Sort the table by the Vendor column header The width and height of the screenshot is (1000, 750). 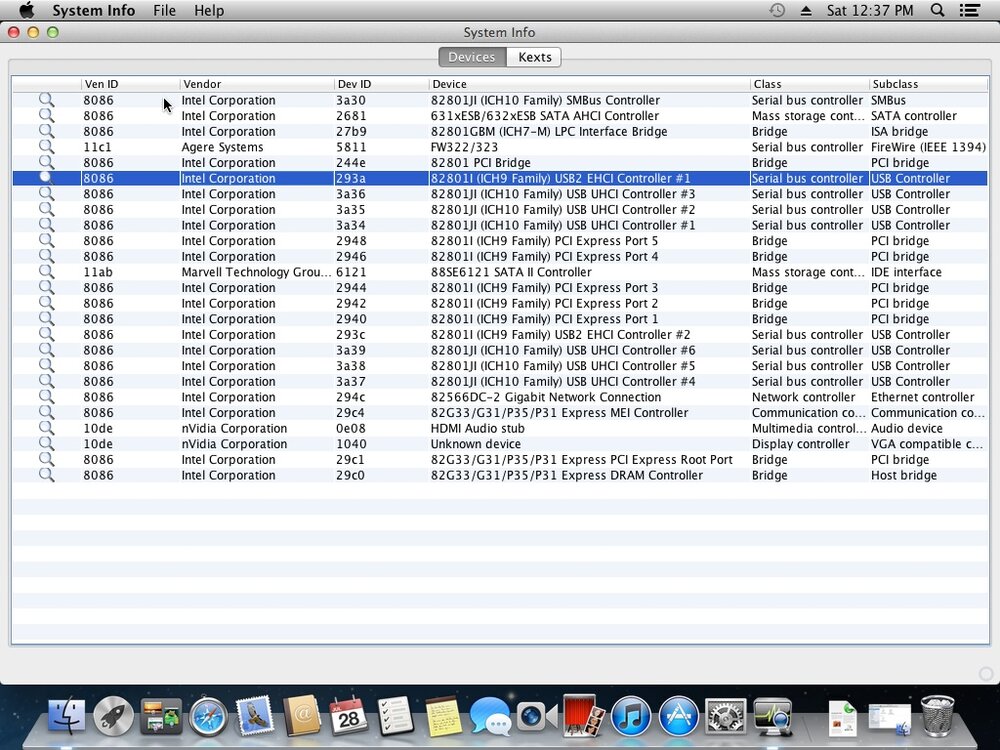[255, 84]
